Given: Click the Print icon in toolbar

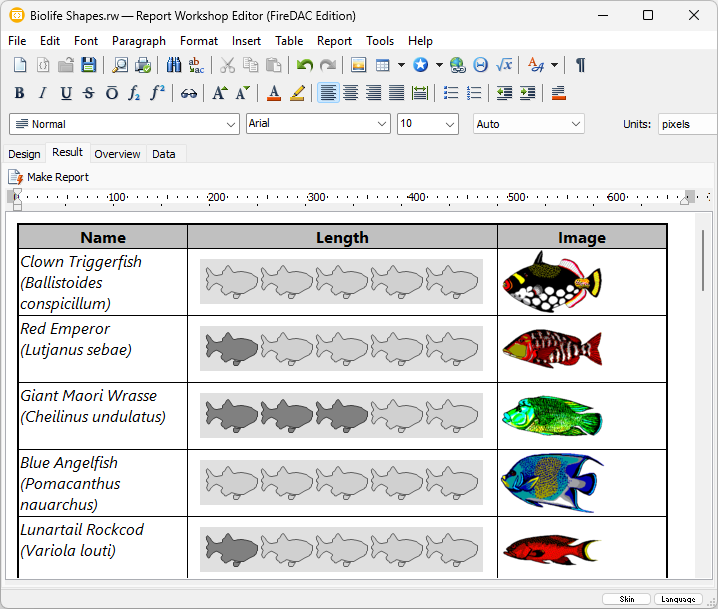Looking at the screenshot, I should click(143, 65).
